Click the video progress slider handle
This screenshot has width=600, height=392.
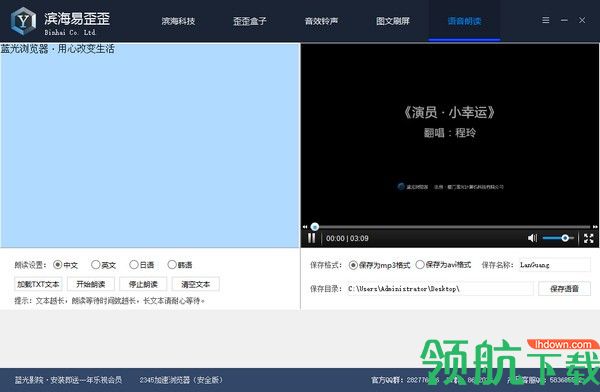click(x=315, y=227)
